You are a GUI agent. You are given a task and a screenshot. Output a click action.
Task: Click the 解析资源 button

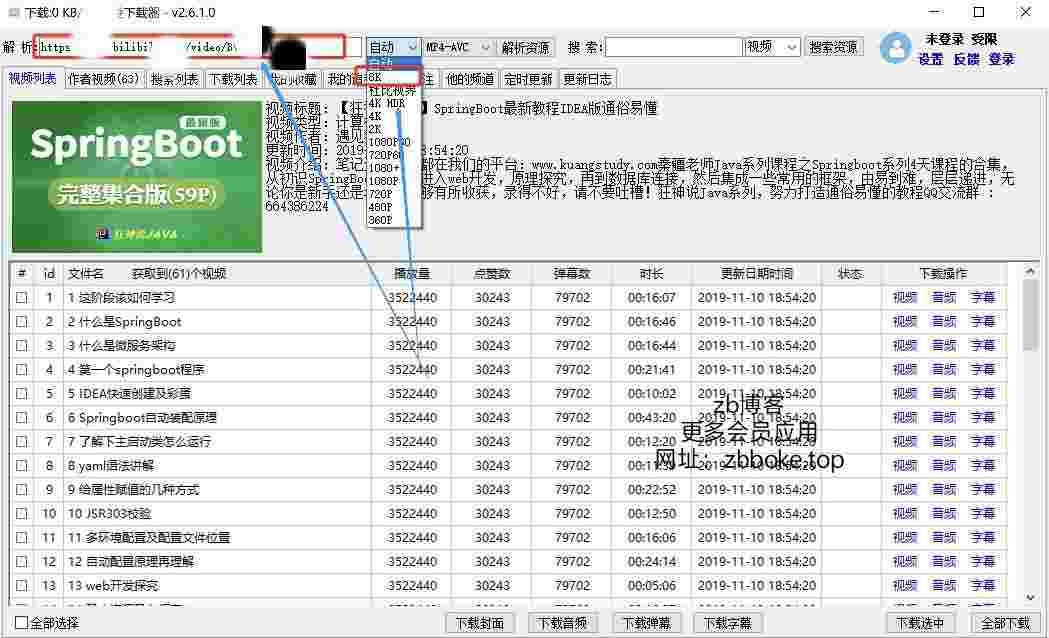coord(525,47)
